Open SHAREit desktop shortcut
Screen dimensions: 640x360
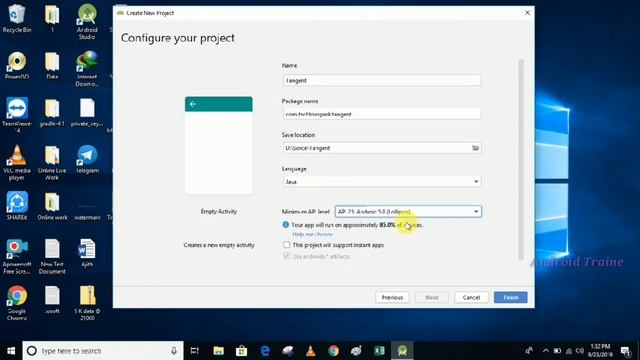[x=17, y=206]
